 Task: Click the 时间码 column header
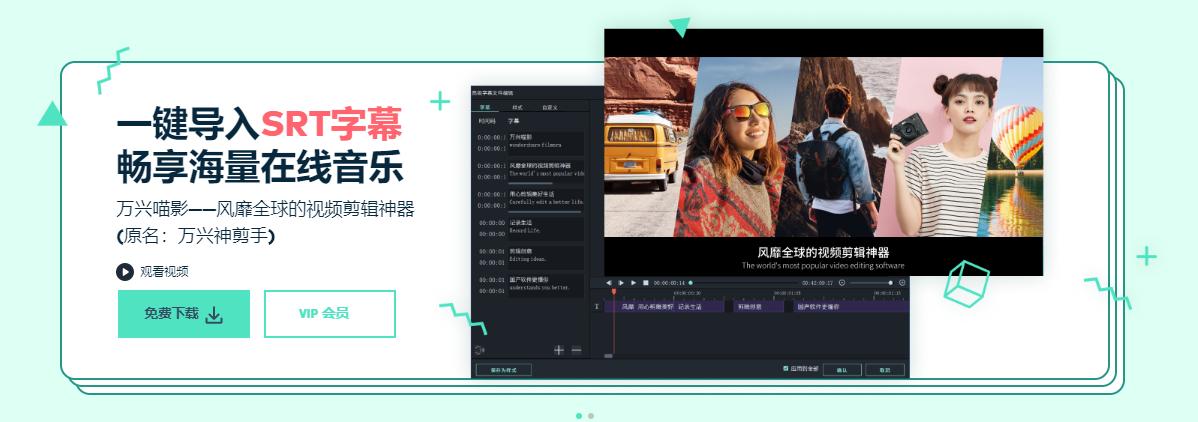click(487, 121)
